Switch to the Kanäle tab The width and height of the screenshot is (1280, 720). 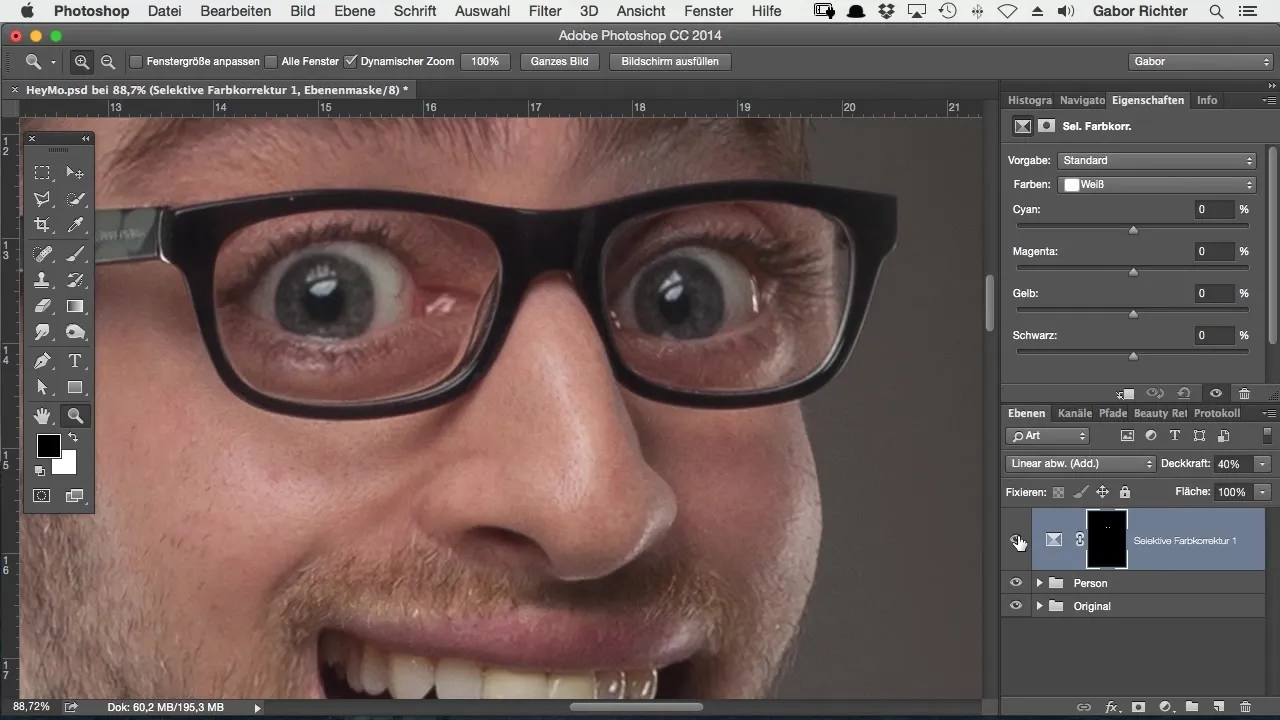pos(1075,413)
